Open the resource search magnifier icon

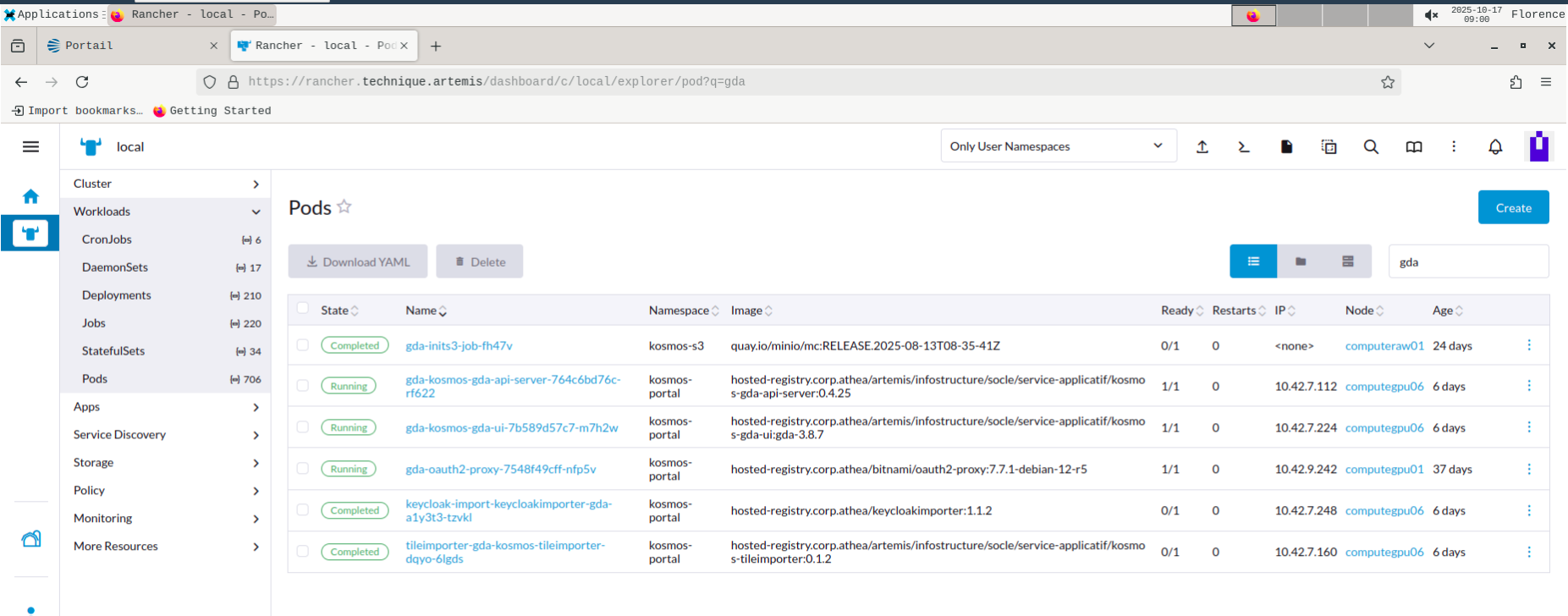(1371, 147)
